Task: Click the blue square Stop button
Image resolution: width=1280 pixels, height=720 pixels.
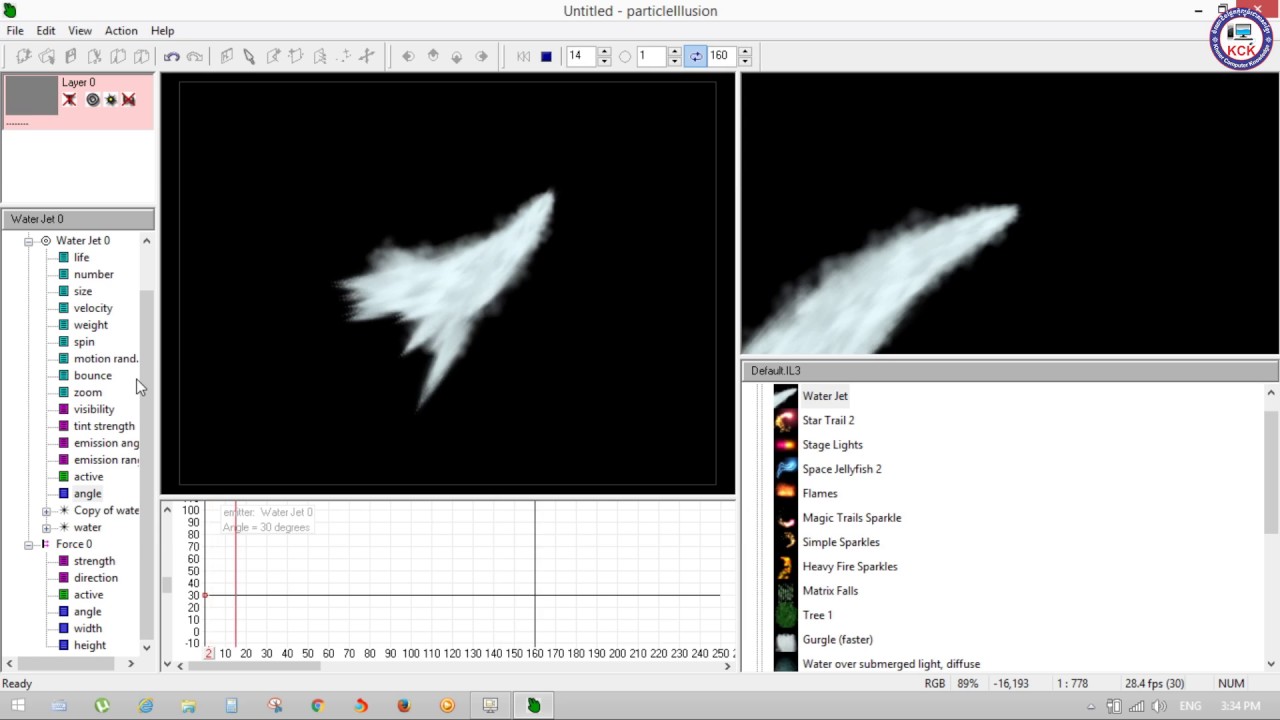Action: pos(546,56)
